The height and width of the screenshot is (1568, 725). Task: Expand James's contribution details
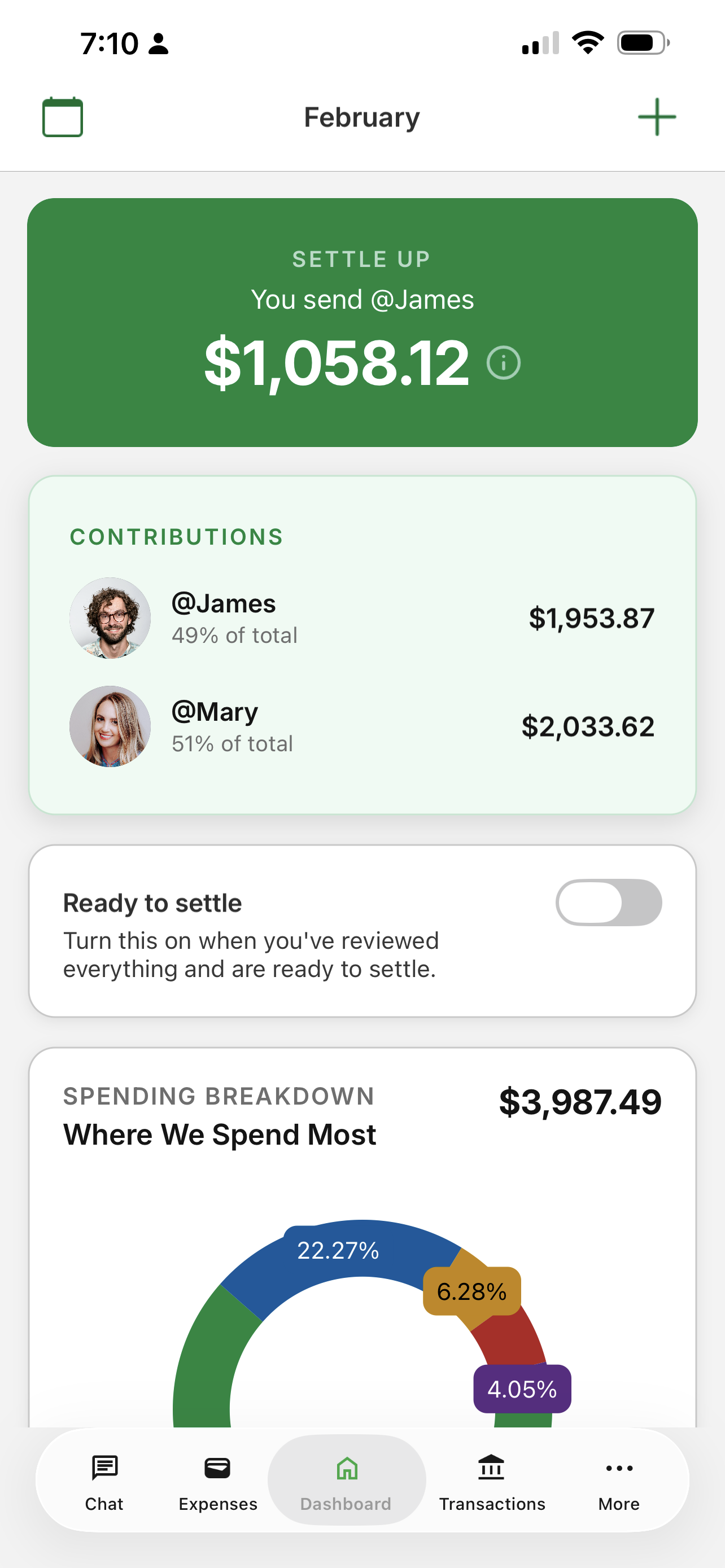point(362,618)
